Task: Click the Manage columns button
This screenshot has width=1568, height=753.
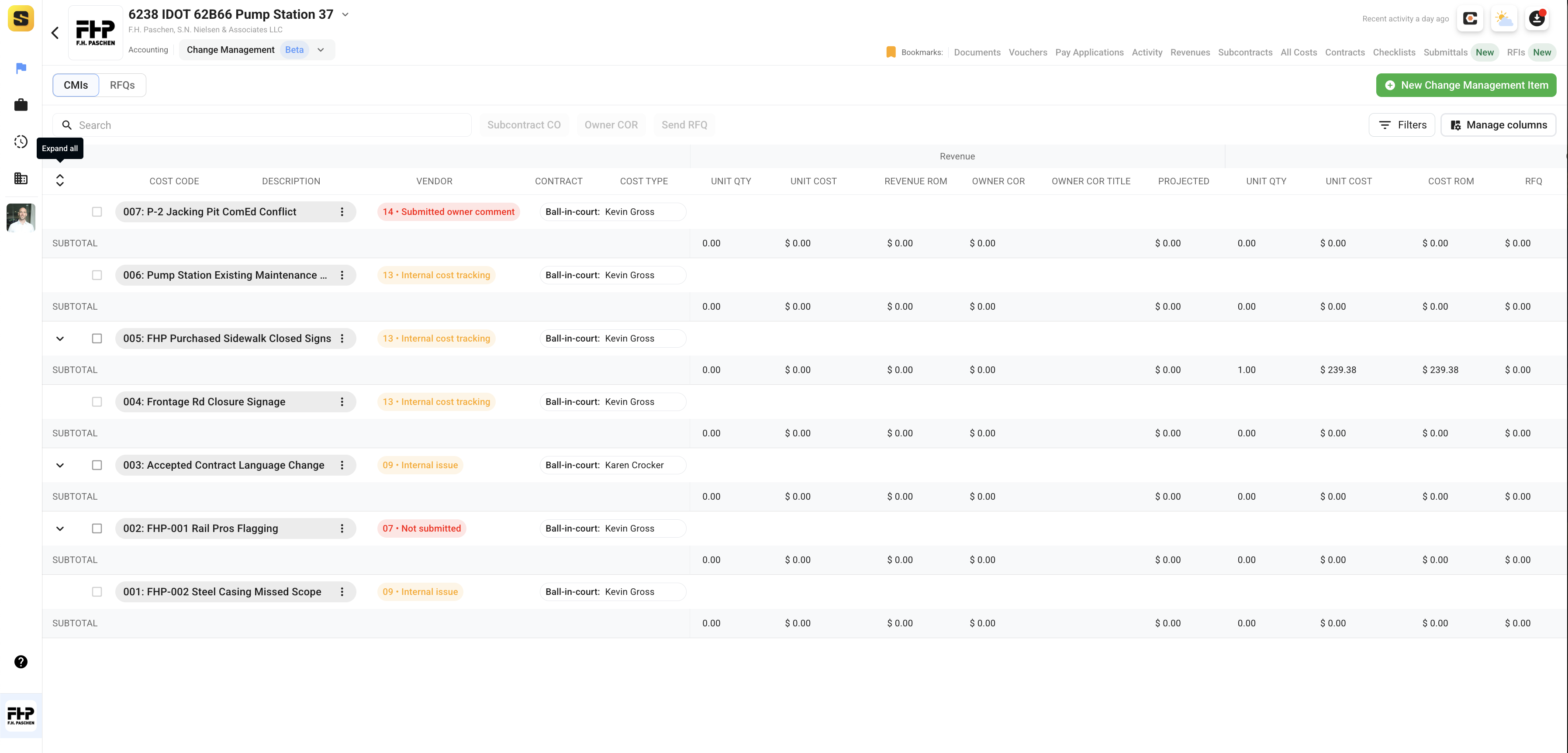Action: pyautogui.click(x=1498, y=125)
